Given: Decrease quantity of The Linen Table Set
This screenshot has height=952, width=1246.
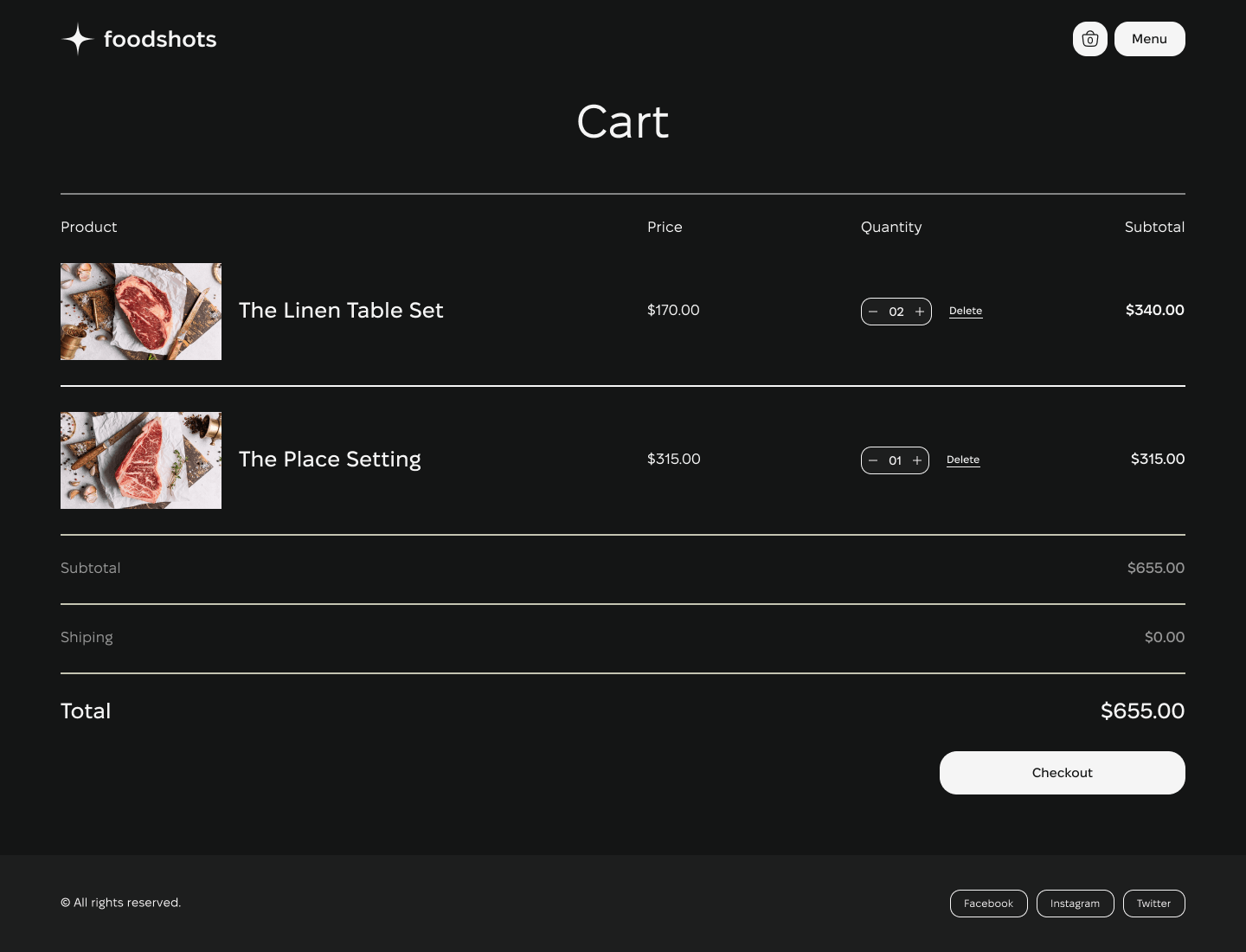Looking at the screenshot, I should coord(873,312).
